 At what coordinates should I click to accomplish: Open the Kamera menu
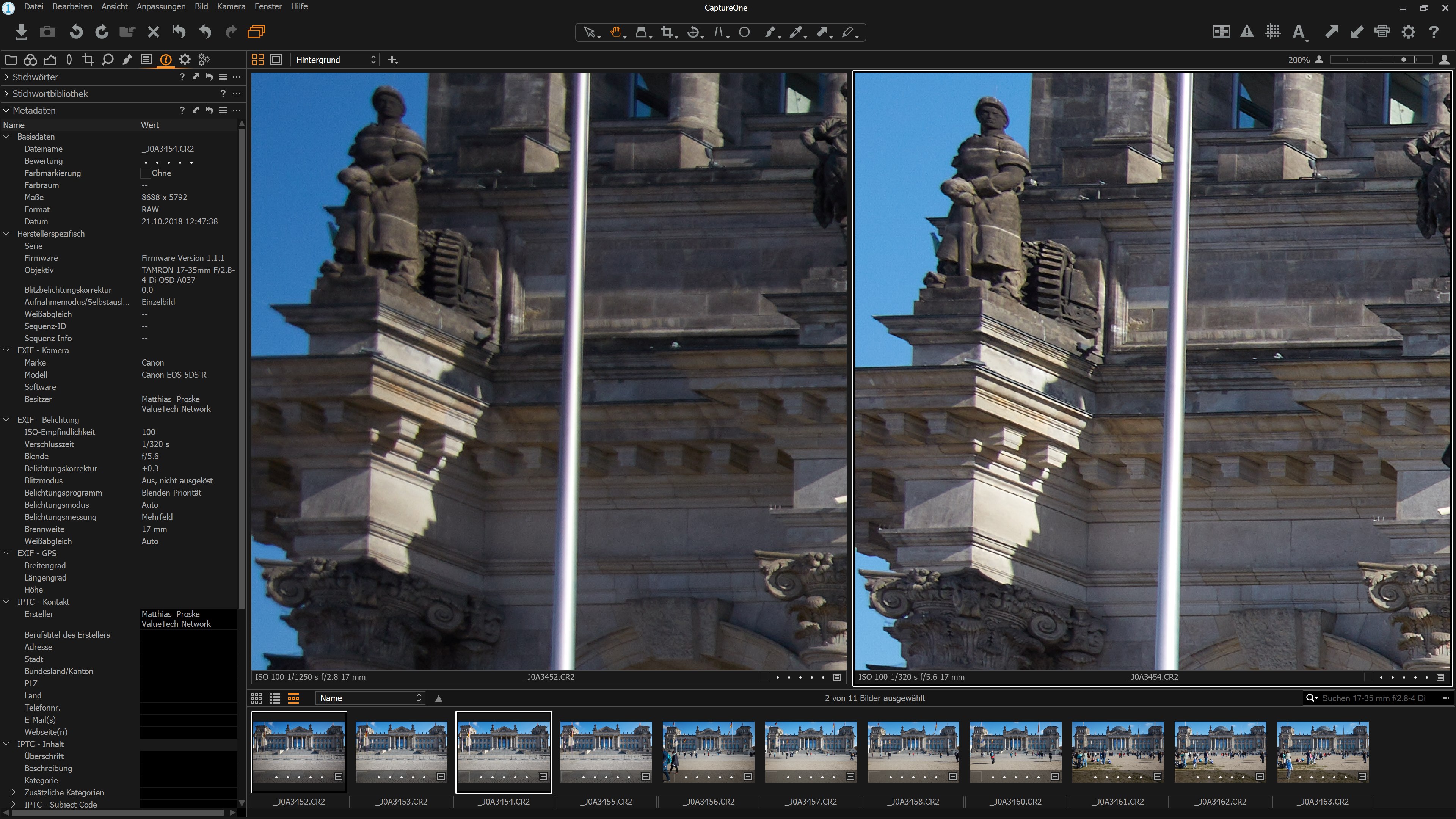pyautogui.click(x=231, y=7)
